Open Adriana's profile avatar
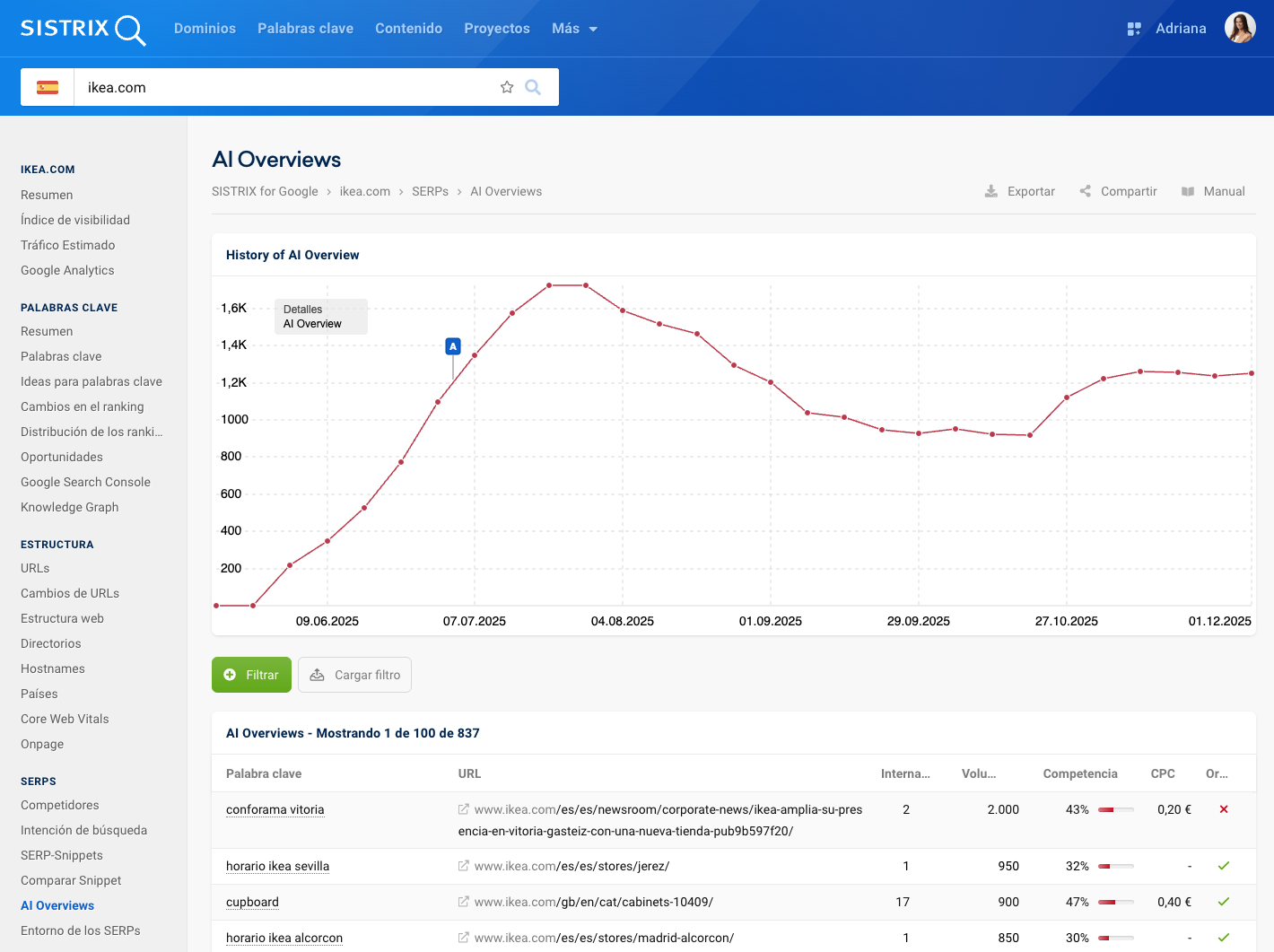The width and height of the screenshot is (1274, 952). (x=1240, y=29)
